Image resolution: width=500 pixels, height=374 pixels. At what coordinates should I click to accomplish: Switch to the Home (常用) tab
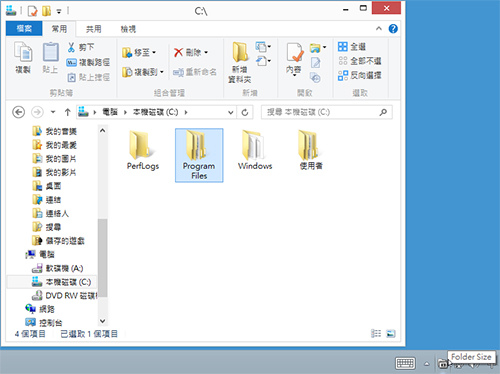pyautogui.click(x=59, y=29)
